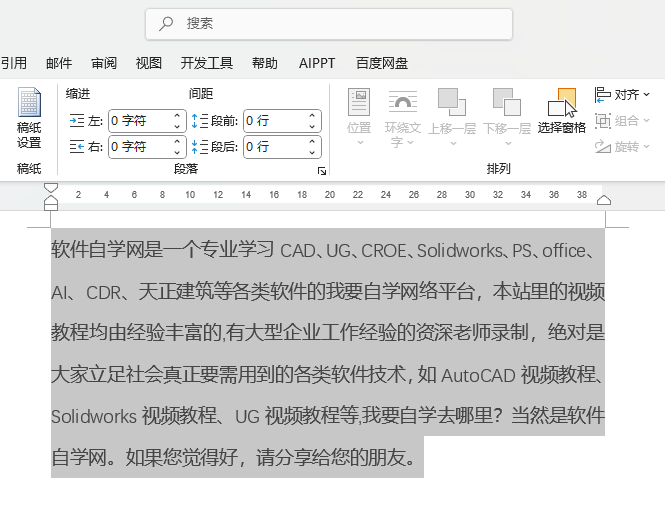
Task: Click the text '软件自学网是一个专业学习' in document
Action: click(x=163, y=250)
